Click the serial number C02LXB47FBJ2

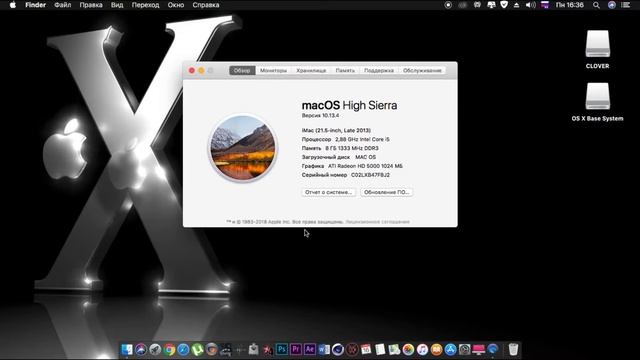click(x=370, y=175)
